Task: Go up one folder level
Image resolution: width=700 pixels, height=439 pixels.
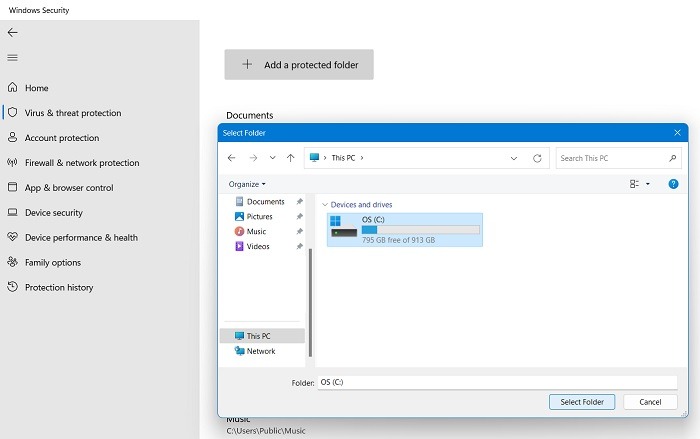Action: click(291, 158)
